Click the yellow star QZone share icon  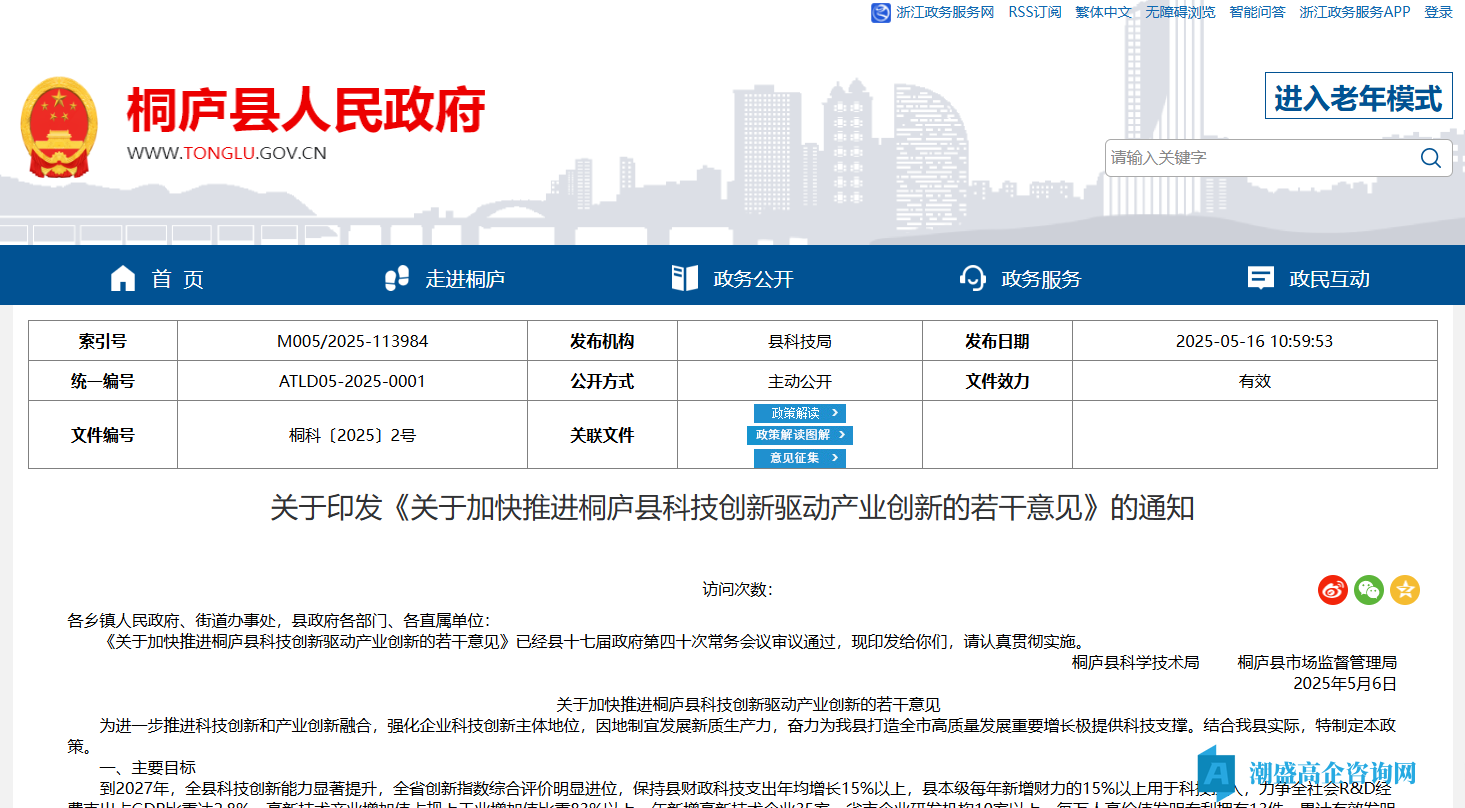1404,590
